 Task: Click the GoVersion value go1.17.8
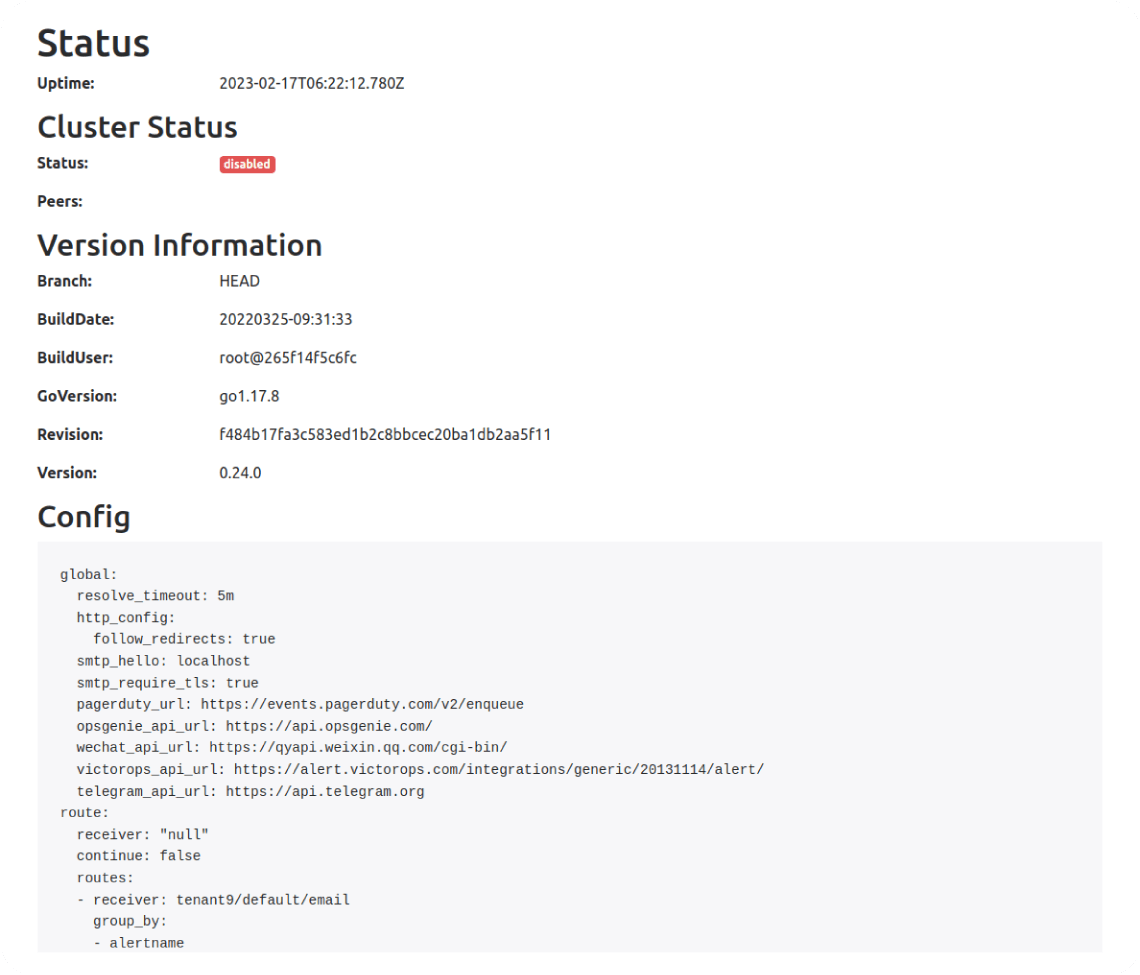249,396
